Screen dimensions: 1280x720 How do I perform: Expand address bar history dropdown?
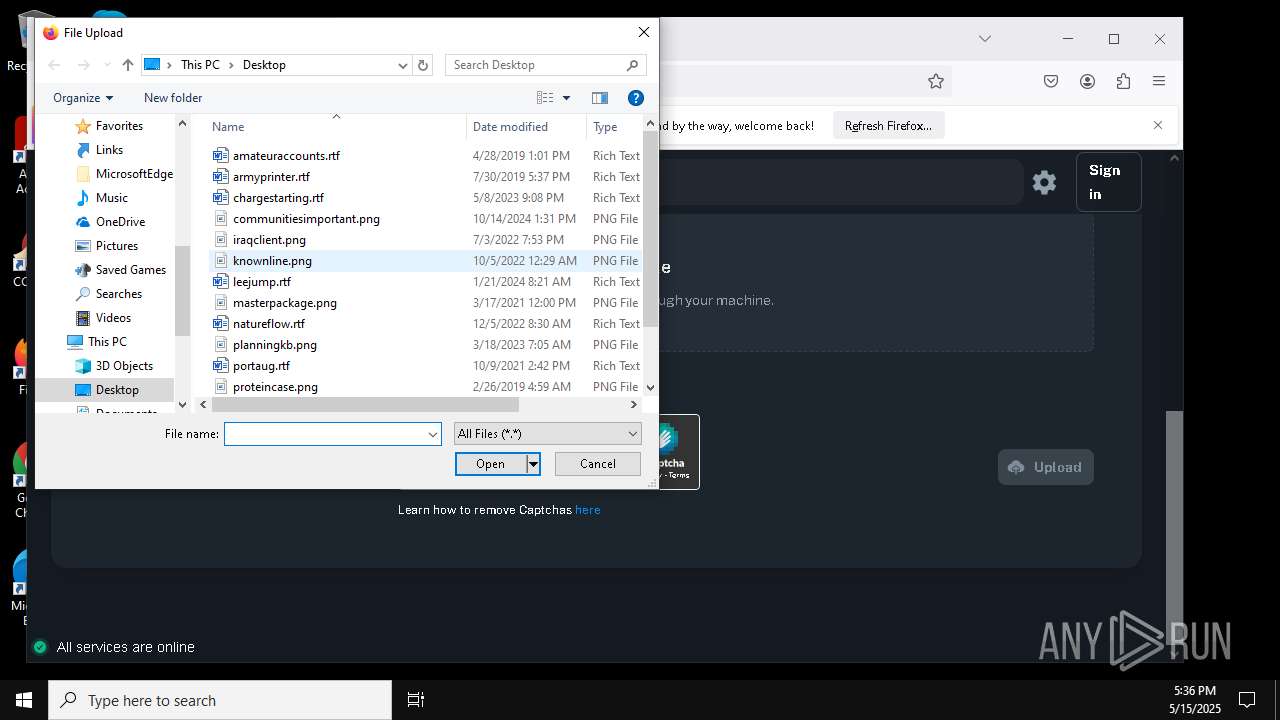402,65
